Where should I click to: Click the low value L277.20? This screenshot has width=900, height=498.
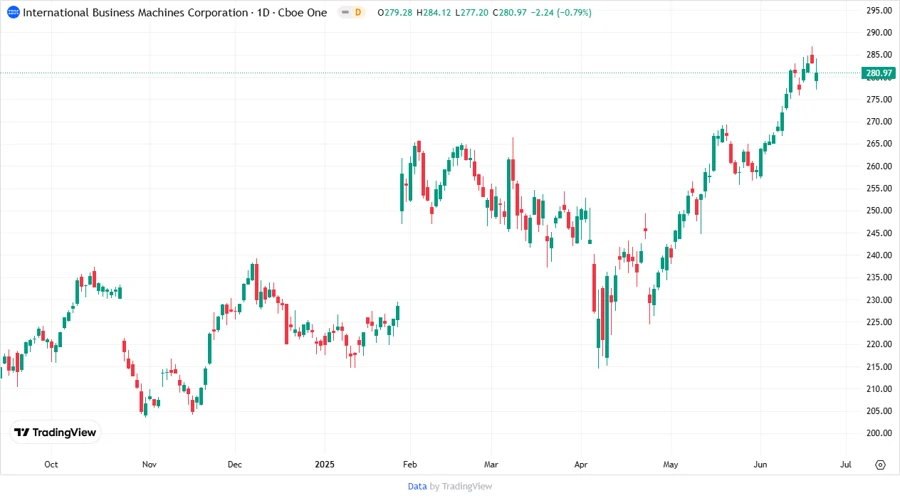click(x=471, y=12)
